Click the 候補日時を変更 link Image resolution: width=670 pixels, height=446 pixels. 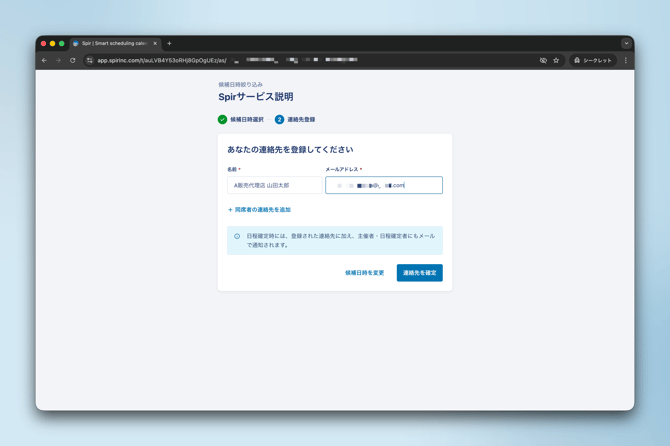tap(364, 273)
